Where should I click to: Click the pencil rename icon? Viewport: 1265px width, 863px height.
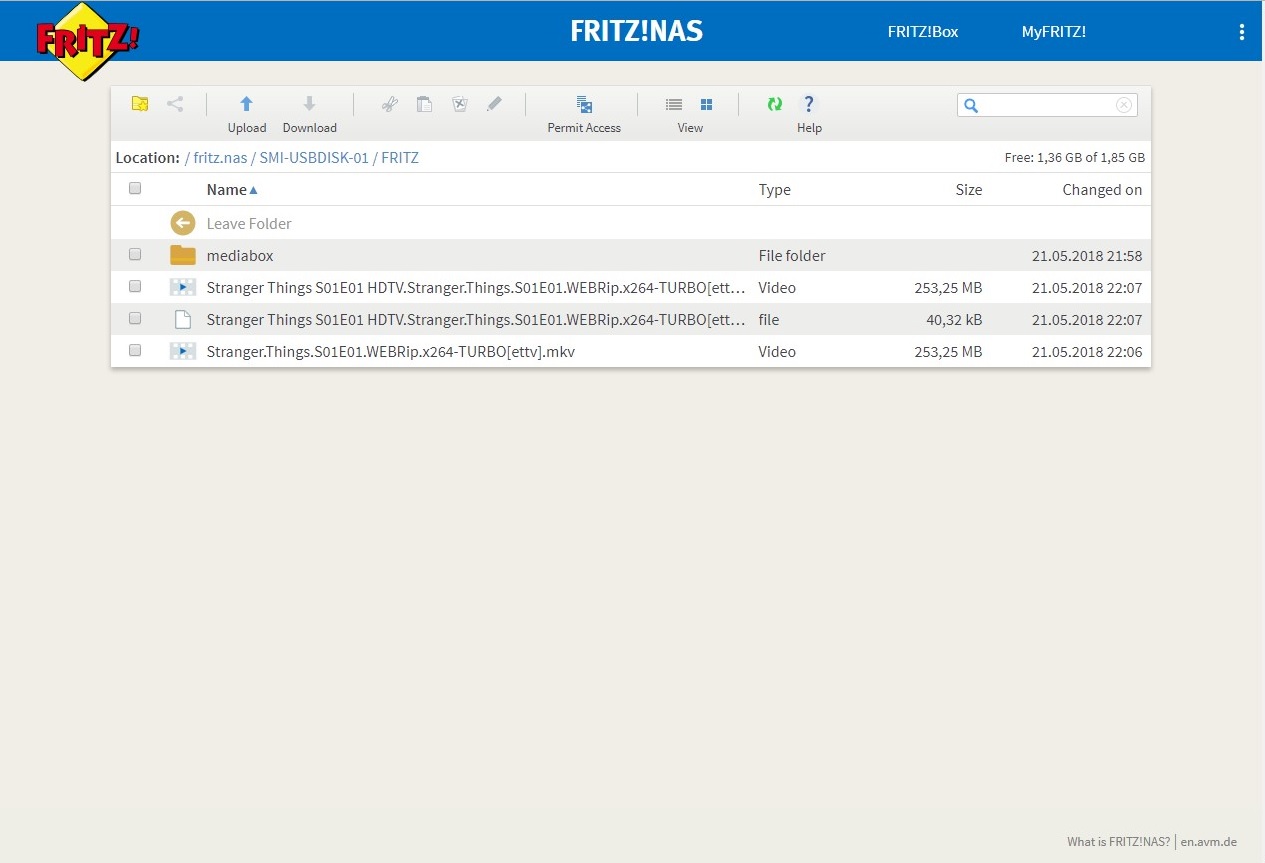pos(494,104)
